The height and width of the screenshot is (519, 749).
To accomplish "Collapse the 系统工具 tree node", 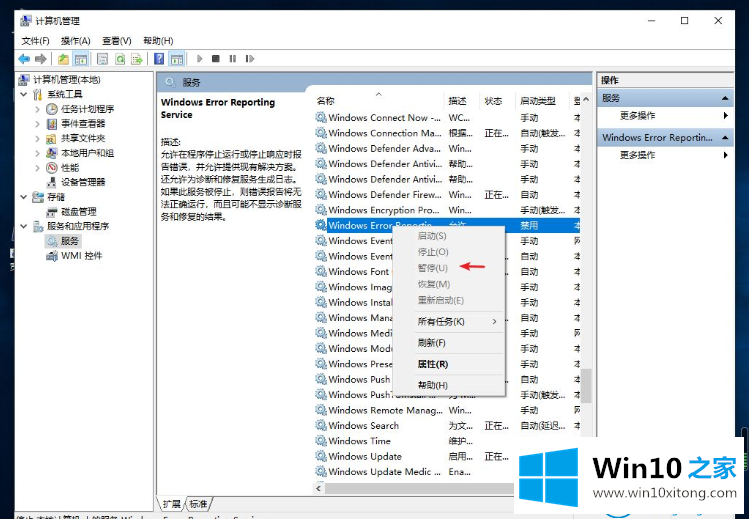I will click(23, 94).
